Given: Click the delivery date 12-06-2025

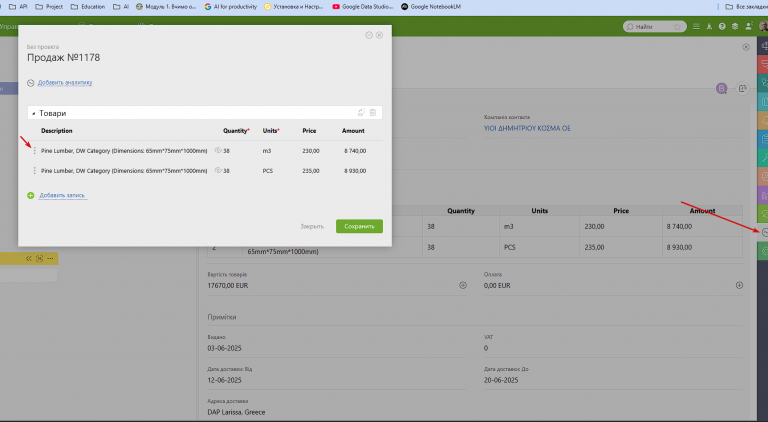Looking at the screenshot, I should point(224,380).
